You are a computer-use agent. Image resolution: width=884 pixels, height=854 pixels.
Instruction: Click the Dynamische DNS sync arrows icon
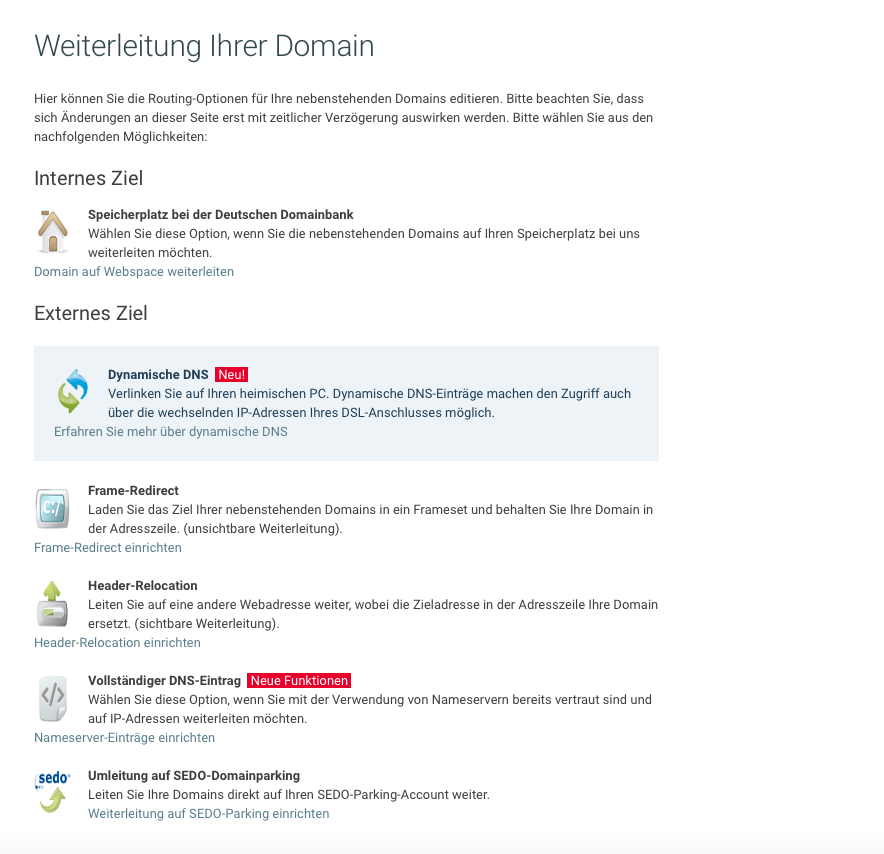click(73, 391)
